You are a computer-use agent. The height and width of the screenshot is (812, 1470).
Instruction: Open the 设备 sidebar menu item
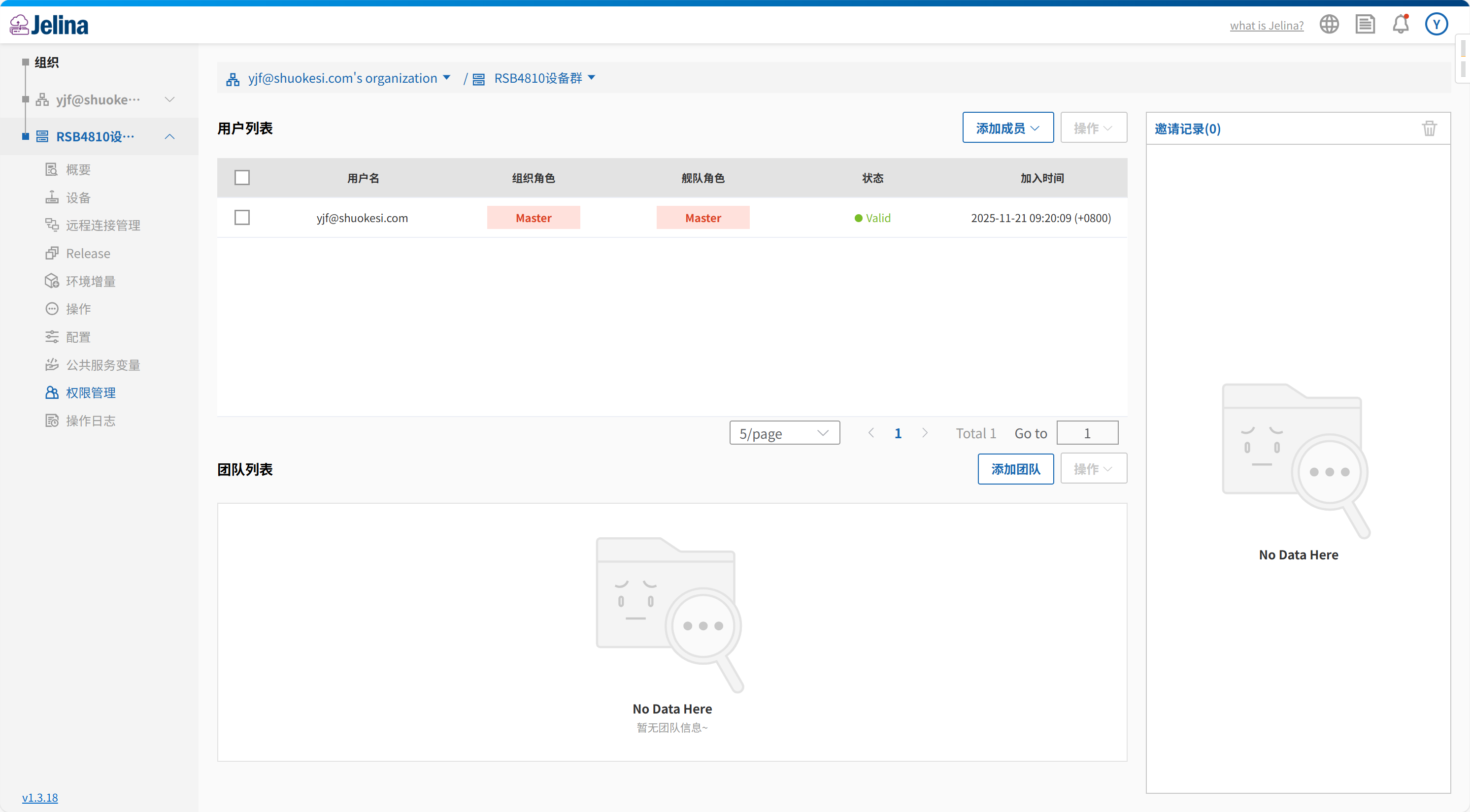coord(78,198)
